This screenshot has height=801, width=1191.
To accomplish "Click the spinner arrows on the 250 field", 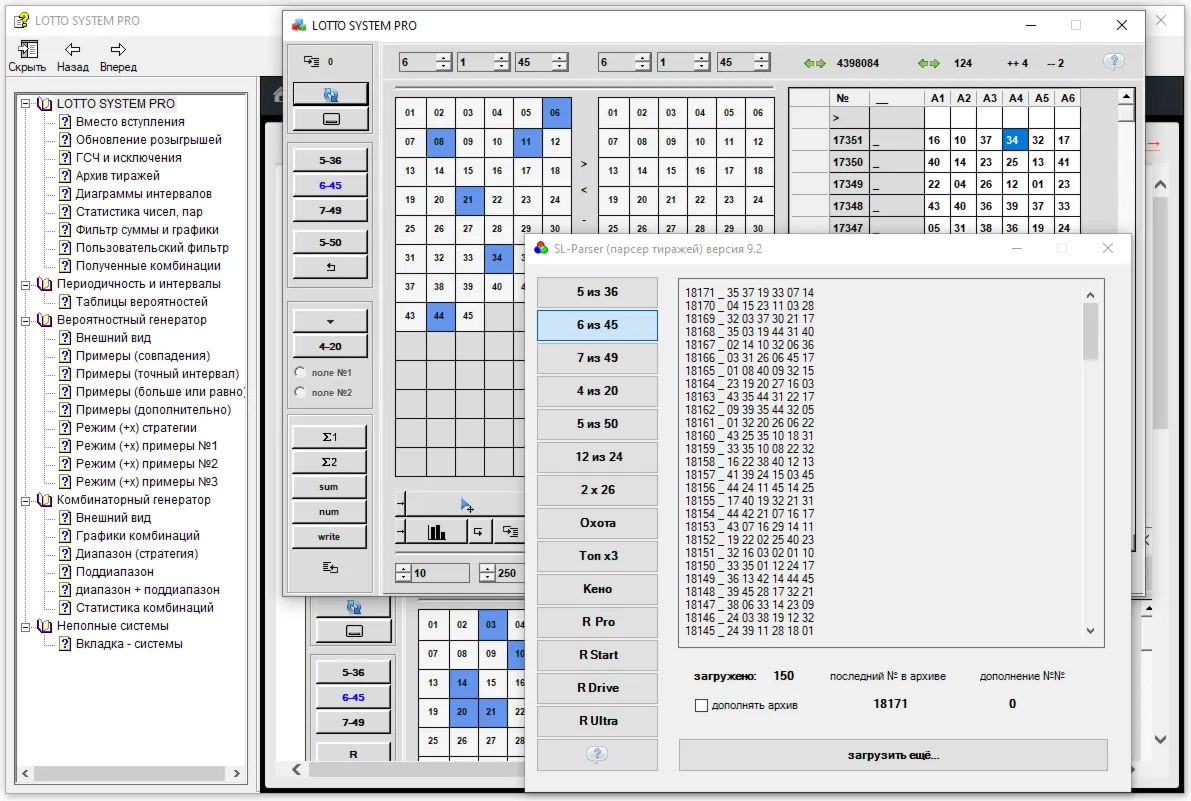I will [488, 573].
